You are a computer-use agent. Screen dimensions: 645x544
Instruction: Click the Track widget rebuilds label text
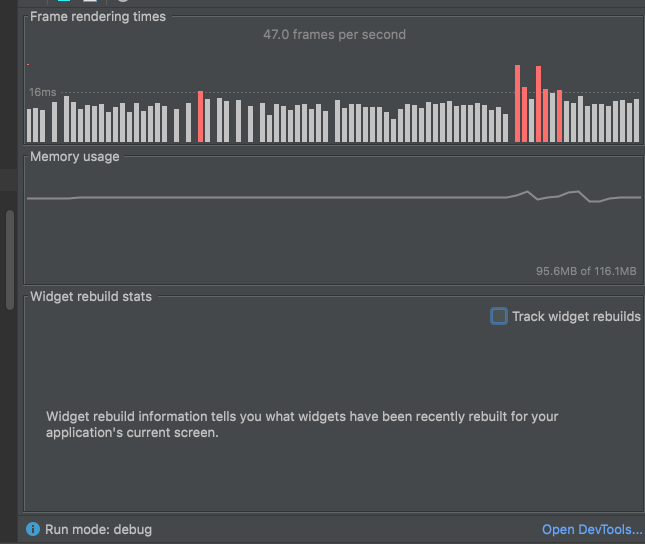576,316
